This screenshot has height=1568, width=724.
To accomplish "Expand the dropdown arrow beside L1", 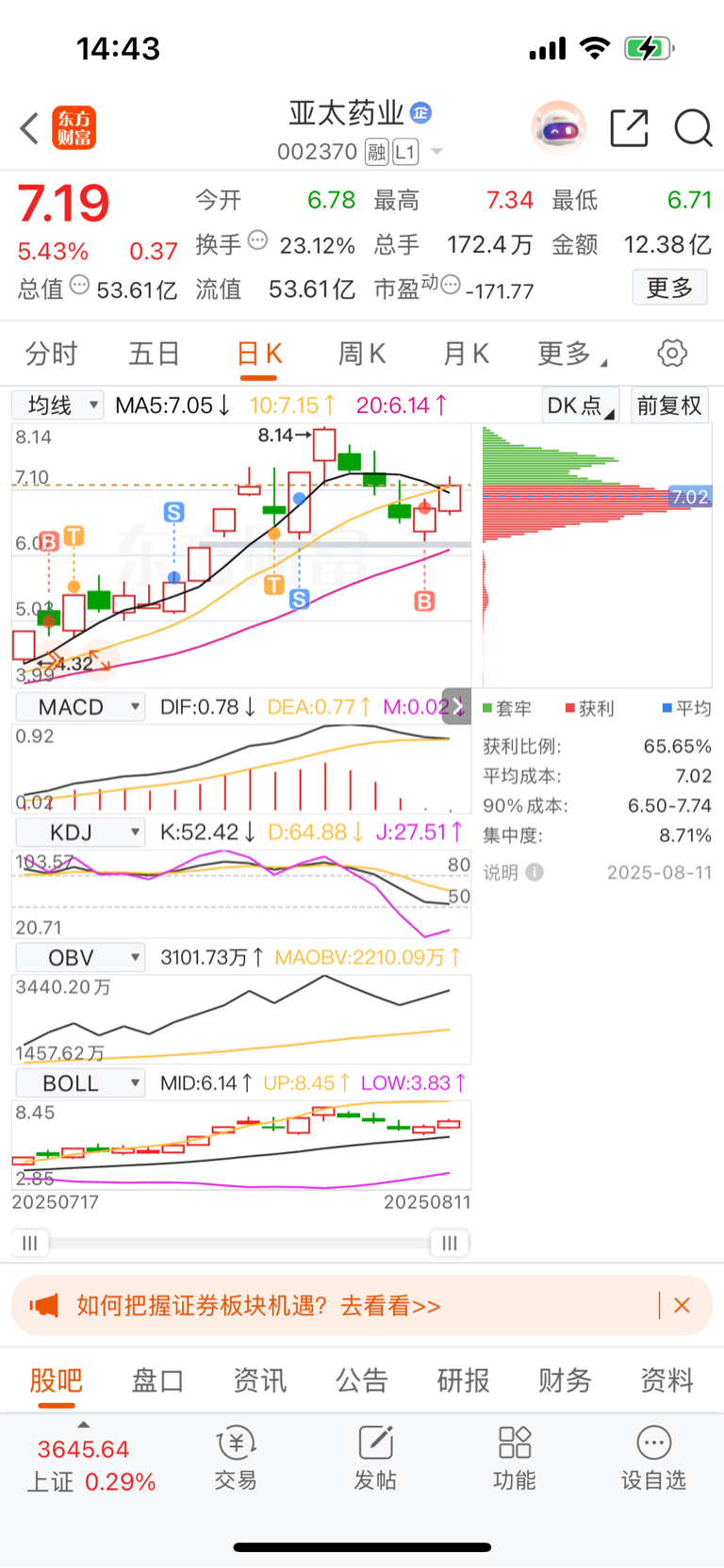I will click(436, 152).
